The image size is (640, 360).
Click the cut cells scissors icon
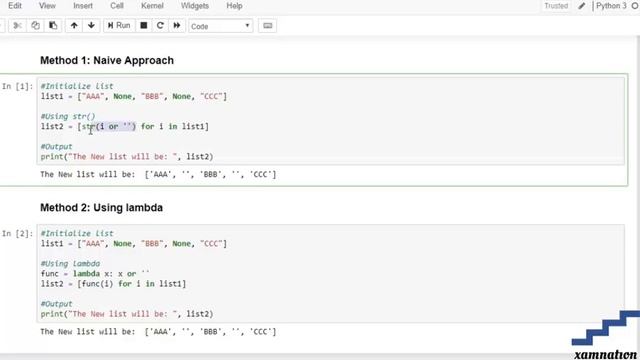[17, 26]
